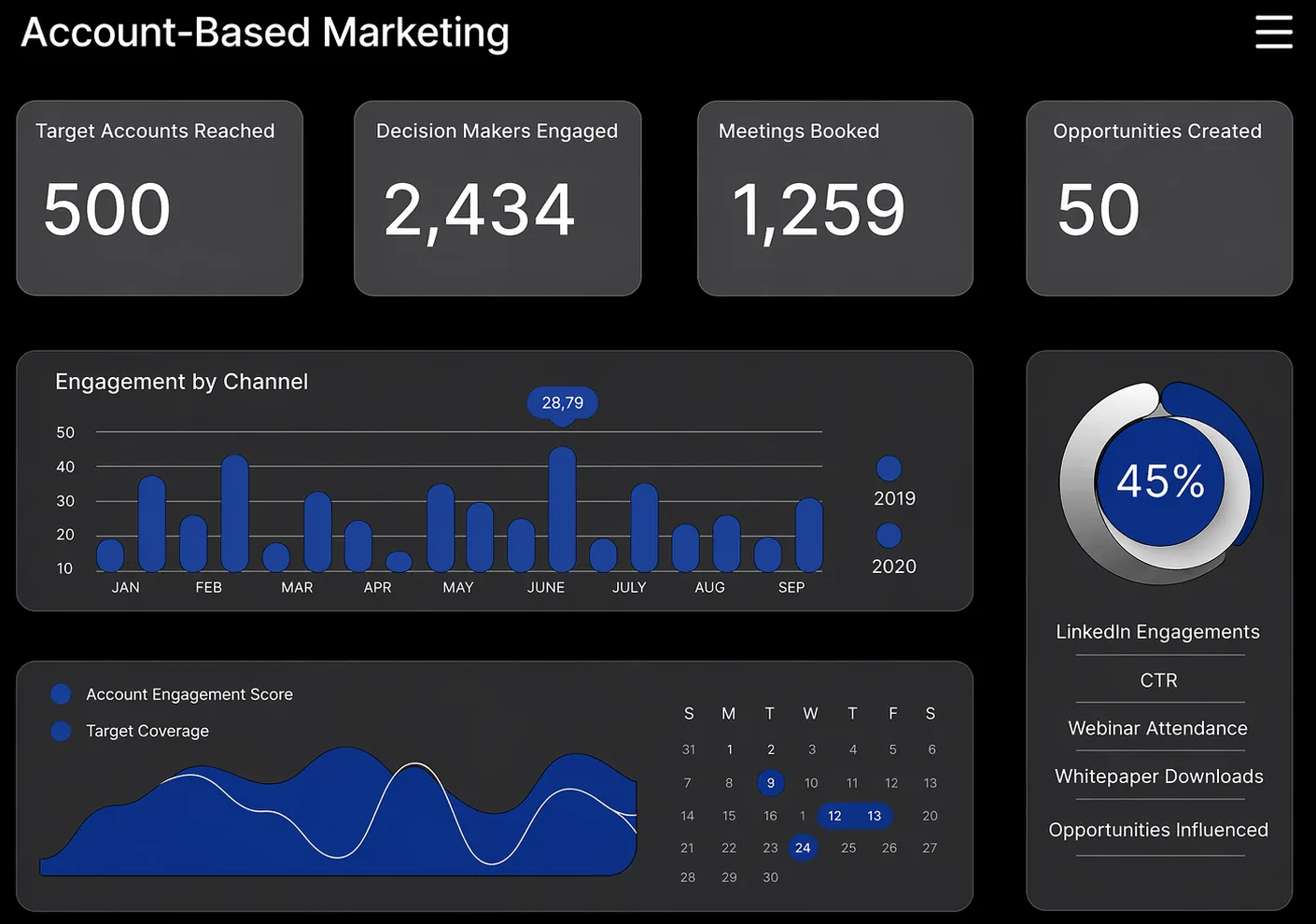Click the 2020 legend dot

coord(889,535)
